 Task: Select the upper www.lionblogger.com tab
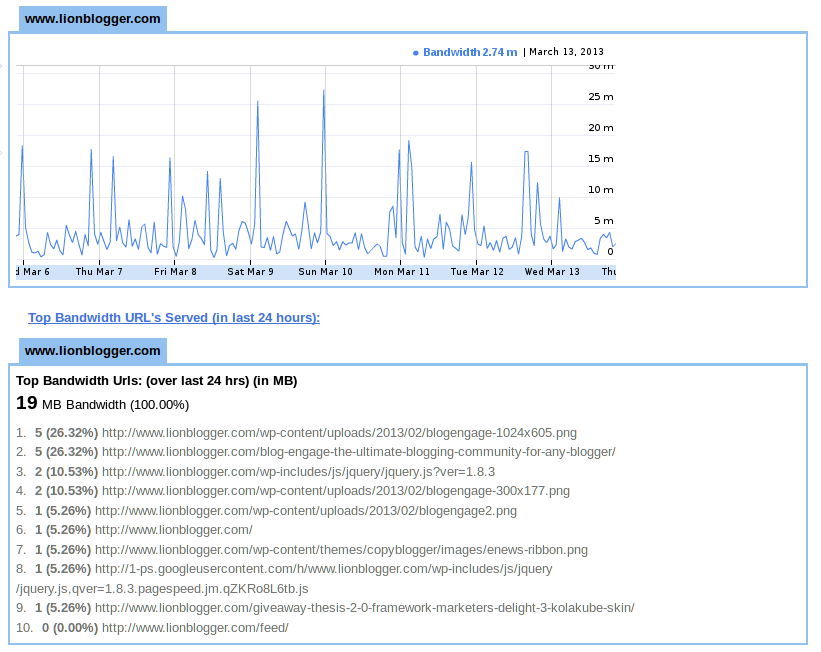tap(93, 18)
